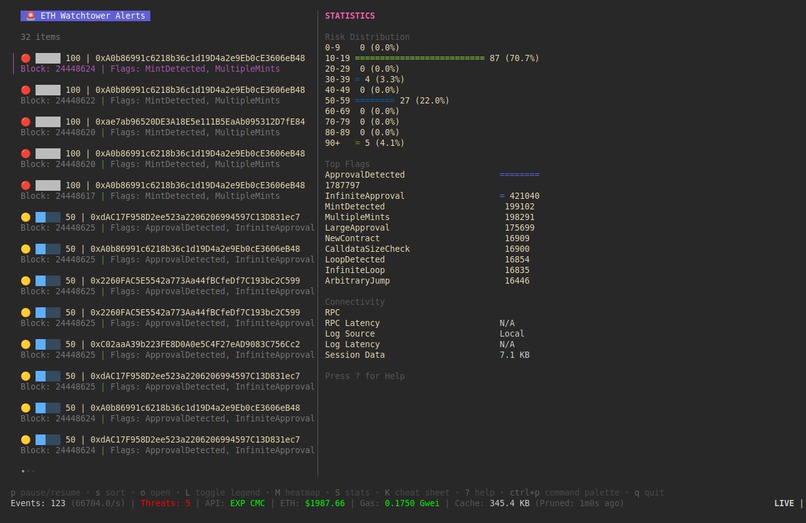The image size is (806, 523).
Task: Click the 'Block: 24448622' flags line
Action: pyautogui.click(x=150, y=101)
